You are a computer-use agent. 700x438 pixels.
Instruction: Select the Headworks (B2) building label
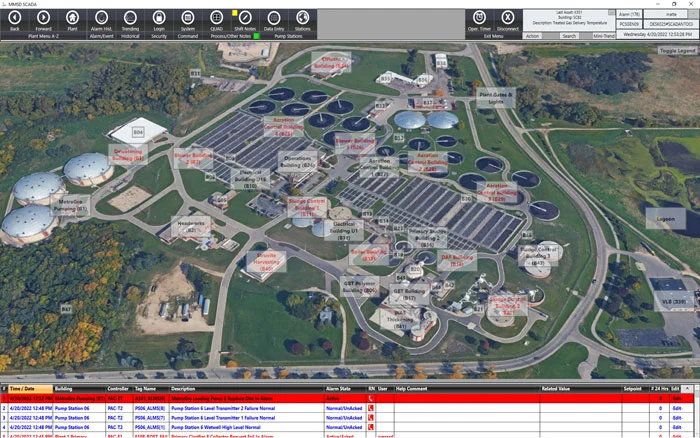pos(190,227)
